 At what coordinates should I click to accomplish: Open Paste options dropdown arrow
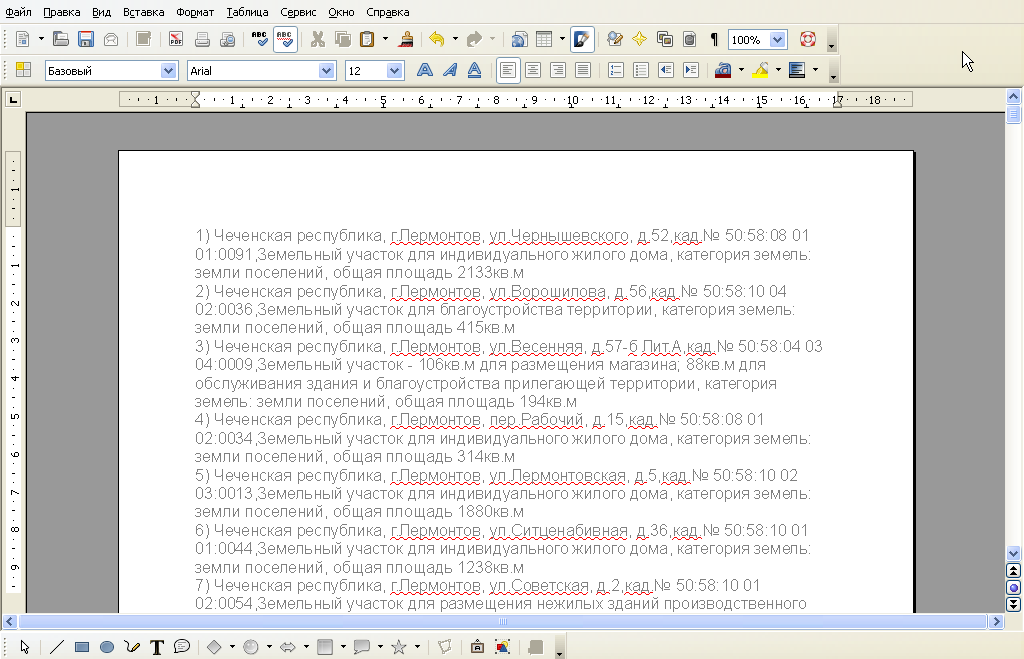click(385, 39)
